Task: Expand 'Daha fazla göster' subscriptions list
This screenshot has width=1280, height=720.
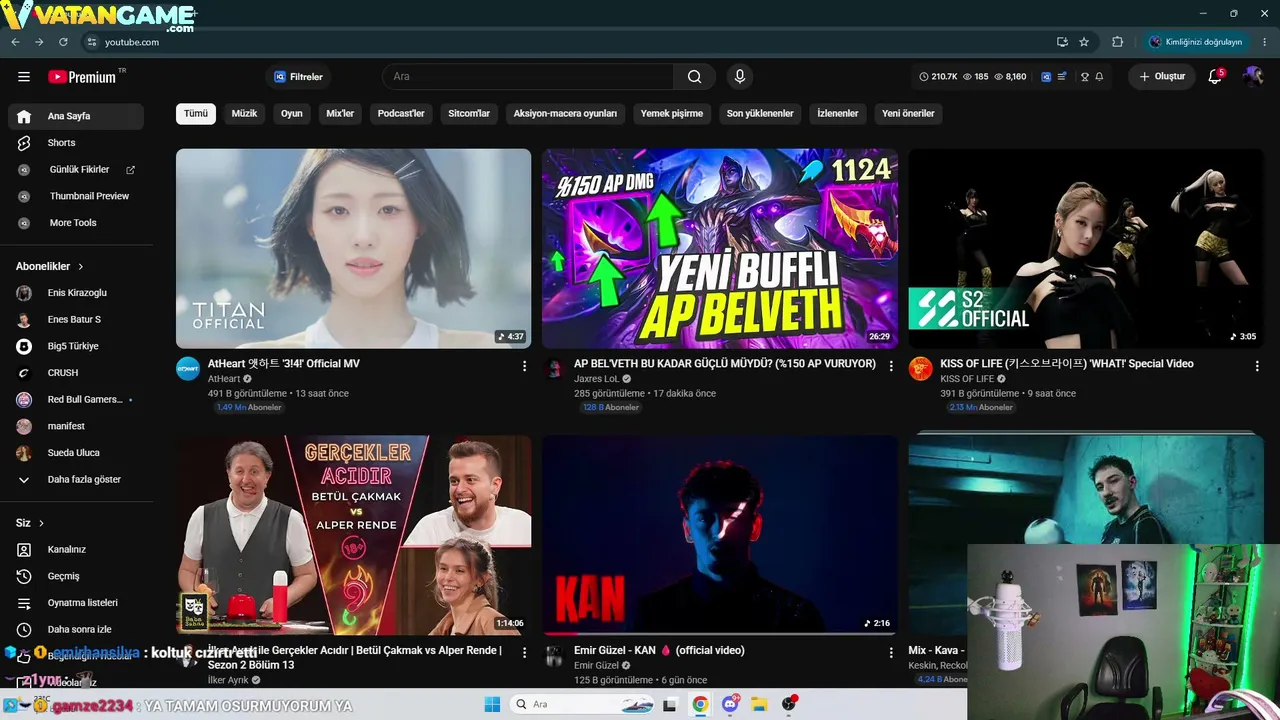Action: (x=76, y=480)
